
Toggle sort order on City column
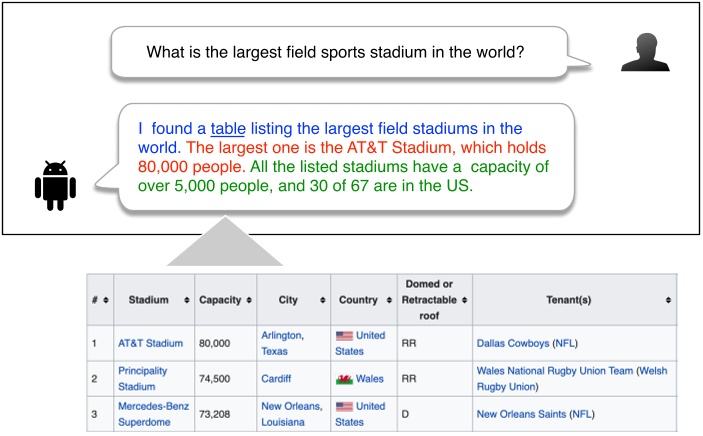[321, 299]
